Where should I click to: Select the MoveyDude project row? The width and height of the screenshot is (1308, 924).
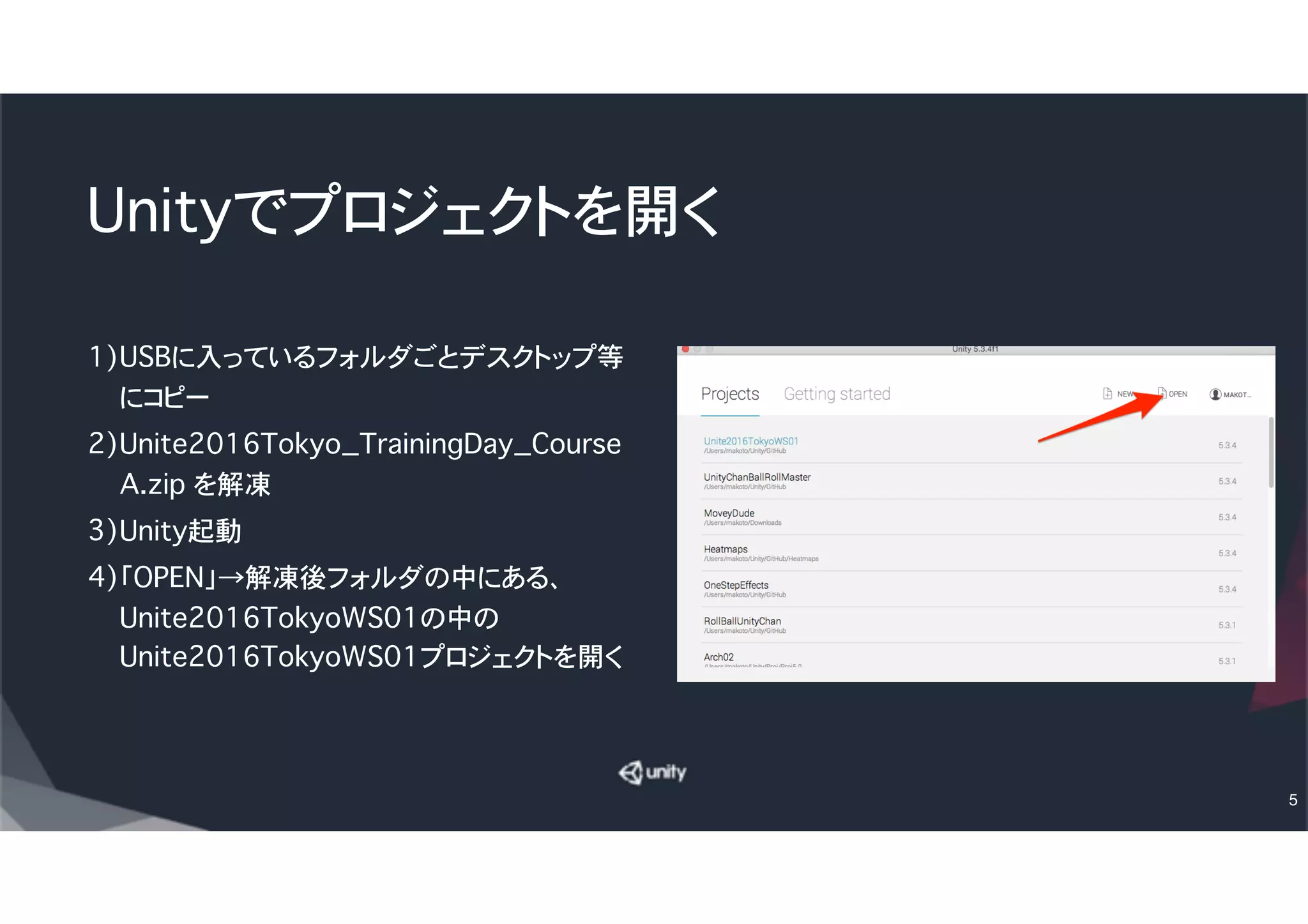pos(971,517)
